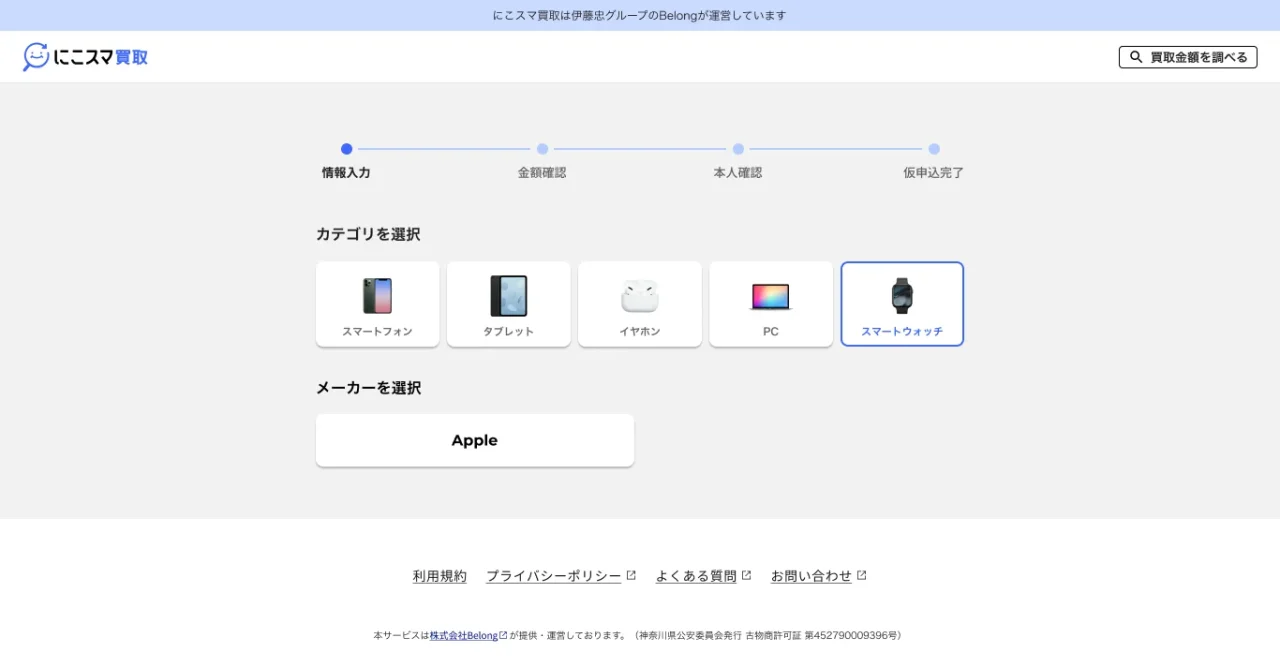The image size is (1280, 667).
Task: Click the 仮申込完了 step dot
Action: tap(934, 149)
